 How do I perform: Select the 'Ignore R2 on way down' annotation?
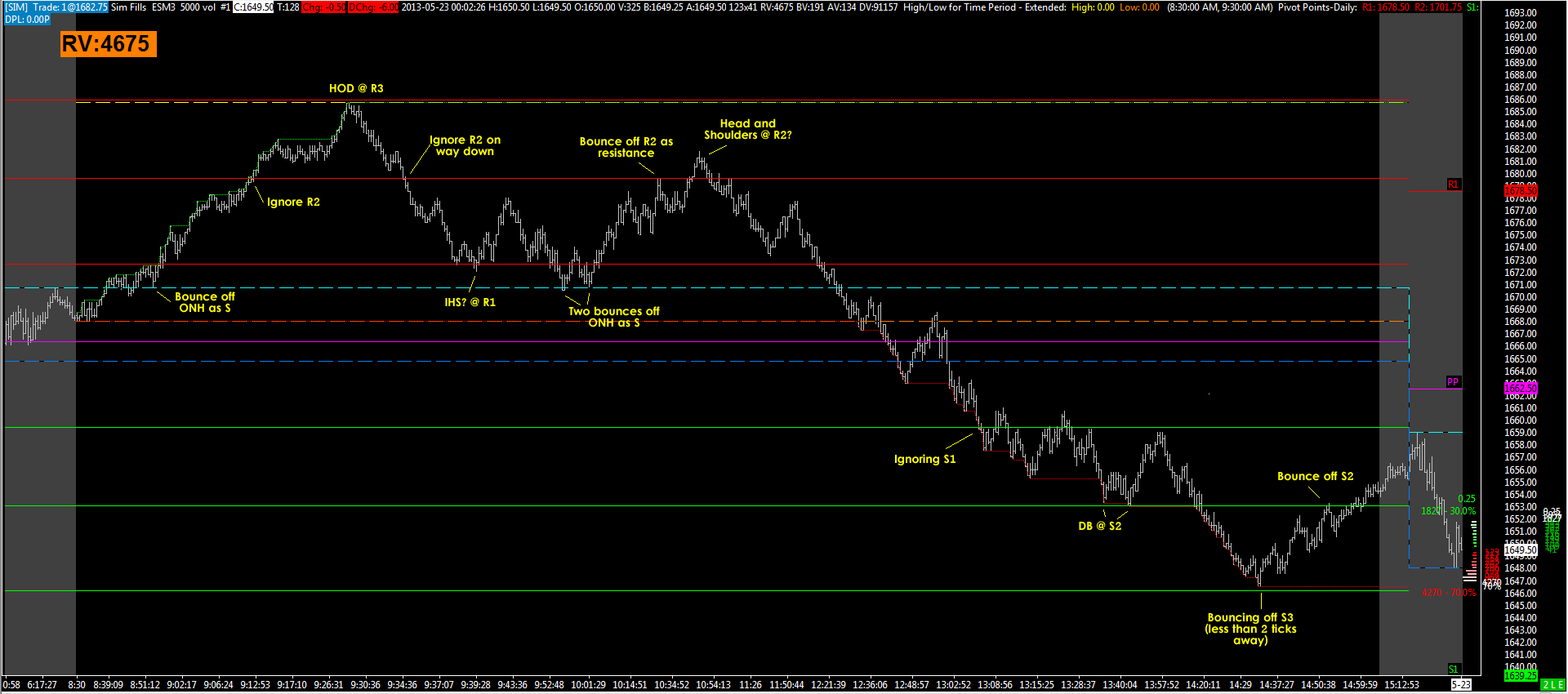(465, 145)
